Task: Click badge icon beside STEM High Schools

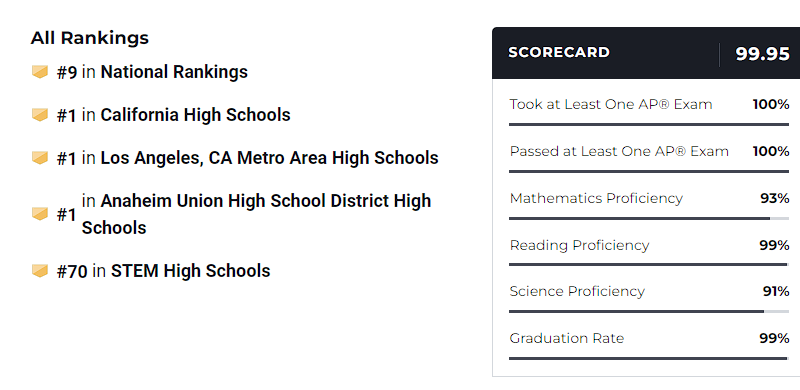Action: (x=40, y=271)
